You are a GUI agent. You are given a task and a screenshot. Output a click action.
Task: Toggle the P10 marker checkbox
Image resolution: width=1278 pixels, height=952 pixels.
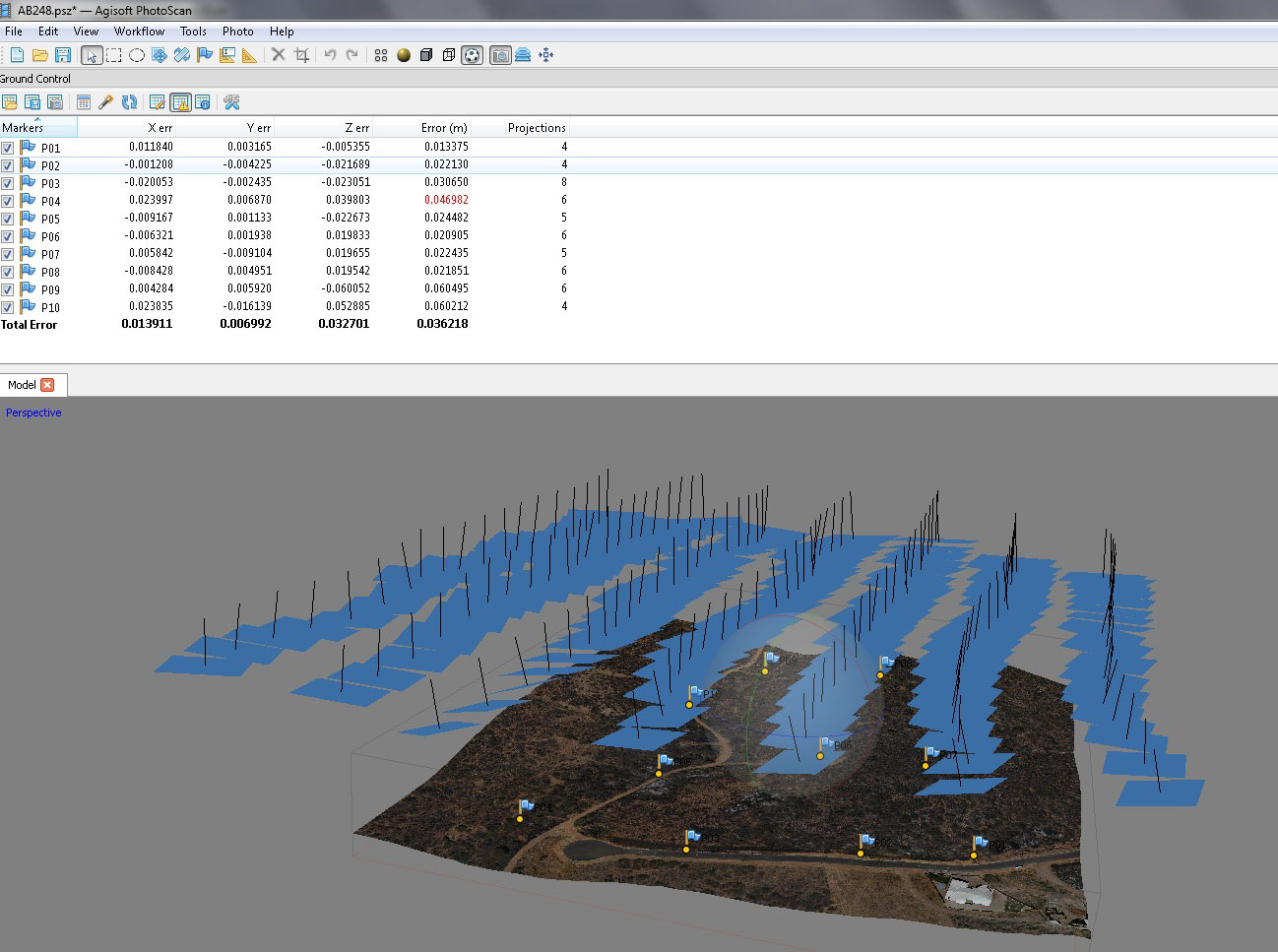(x=8, y=307)
